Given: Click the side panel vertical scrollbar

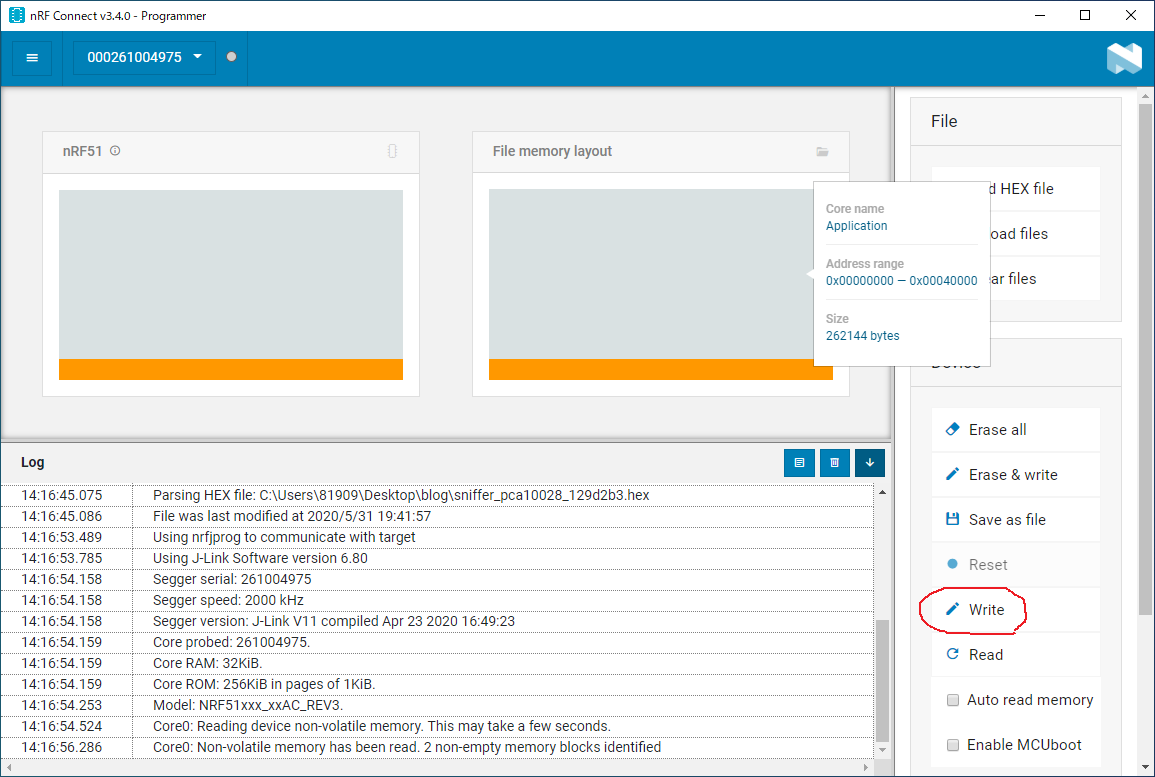Looking at the screenshot, I should [x=1145, y=359].
